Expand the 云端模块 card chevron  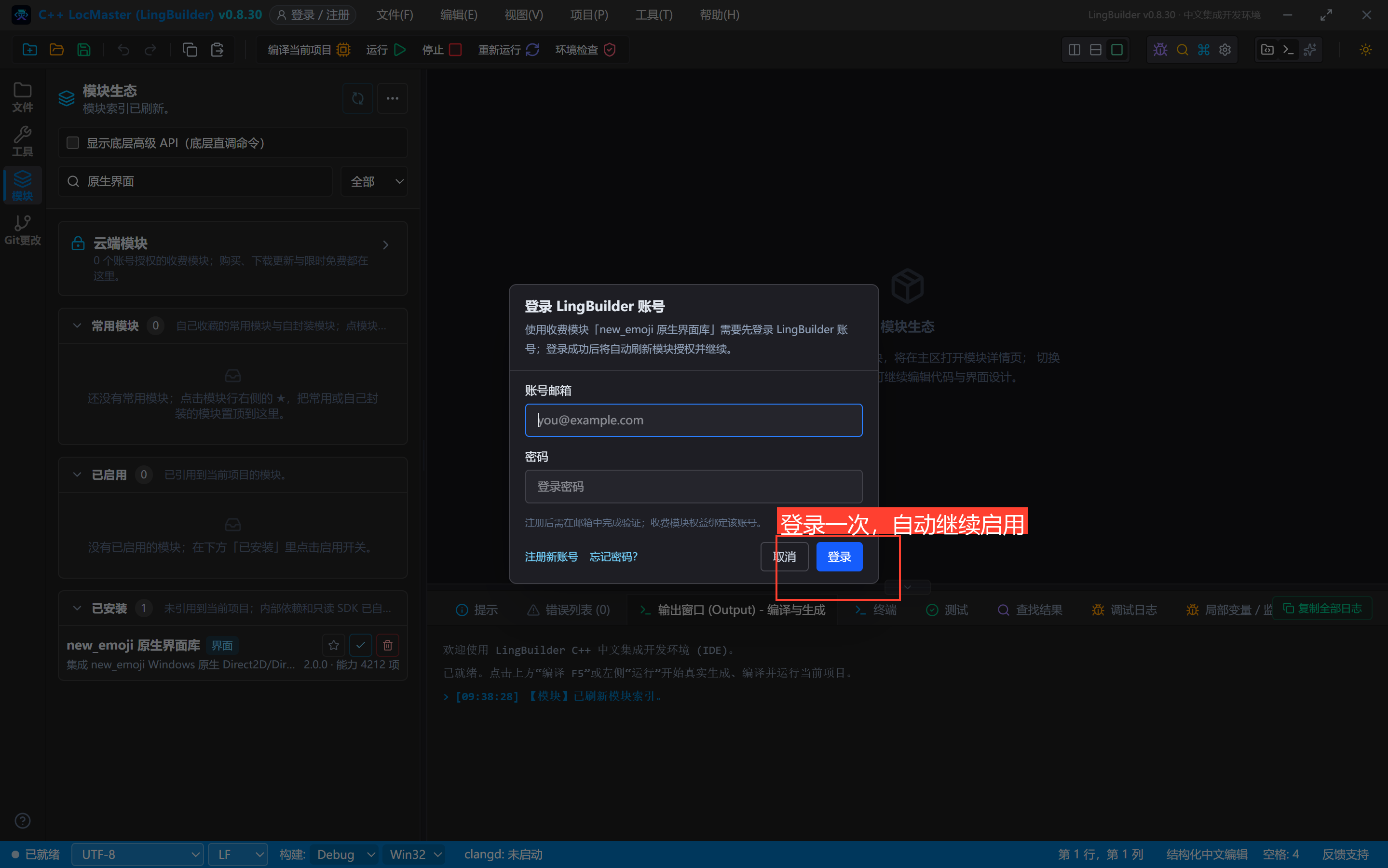click(x=386, y=245)
